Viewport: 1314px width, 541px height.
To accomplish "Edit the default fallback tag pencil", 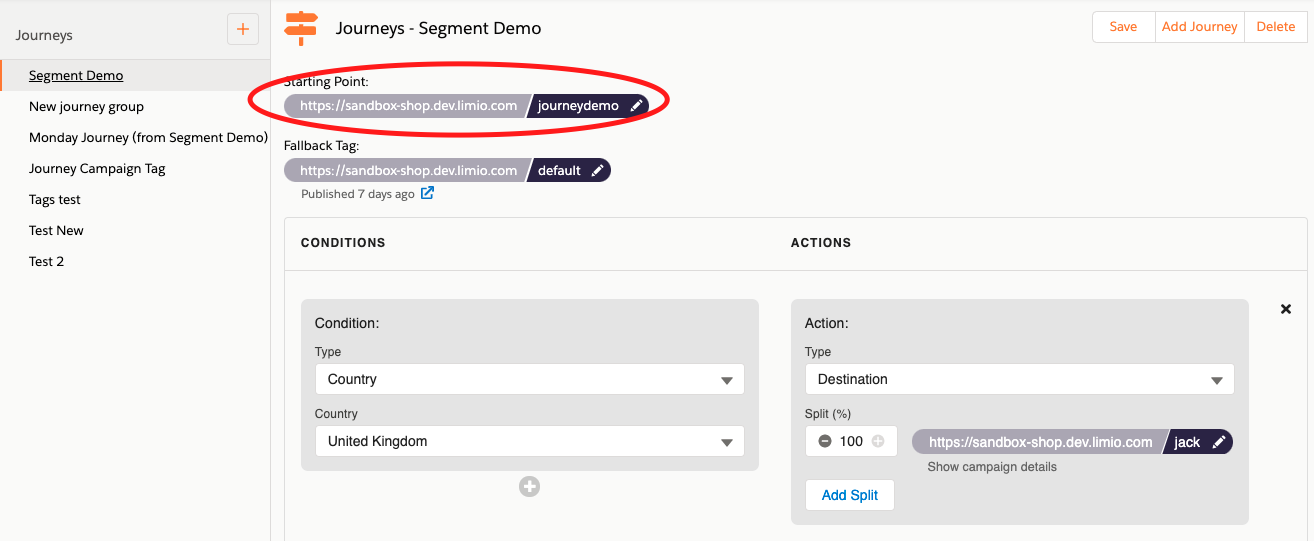I will click(x=597, y=171).
